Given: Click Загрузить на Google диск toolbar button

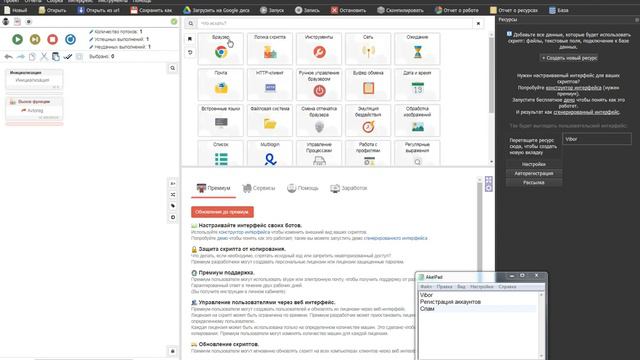Looking at the screenshot, I should pos(216,10).
